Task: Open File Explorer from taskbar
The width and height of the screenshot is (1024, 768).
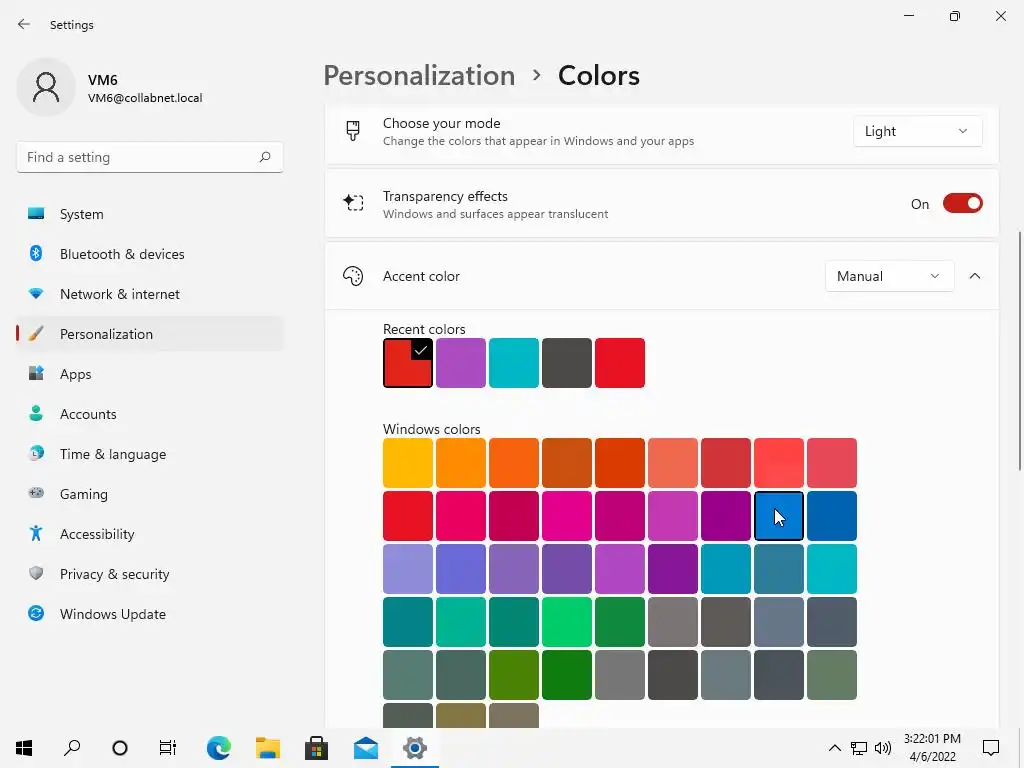Action: tap(268, 748)
